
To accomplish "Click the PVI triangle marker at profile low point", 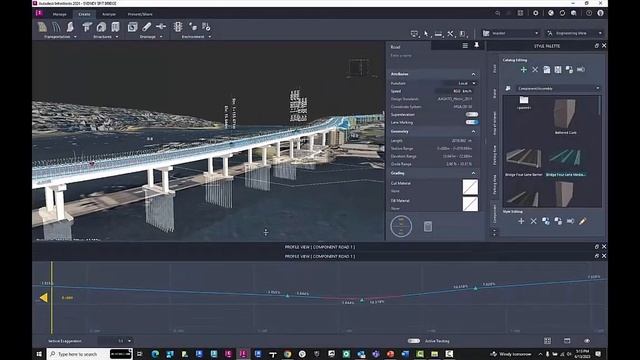I will (362, 300).
